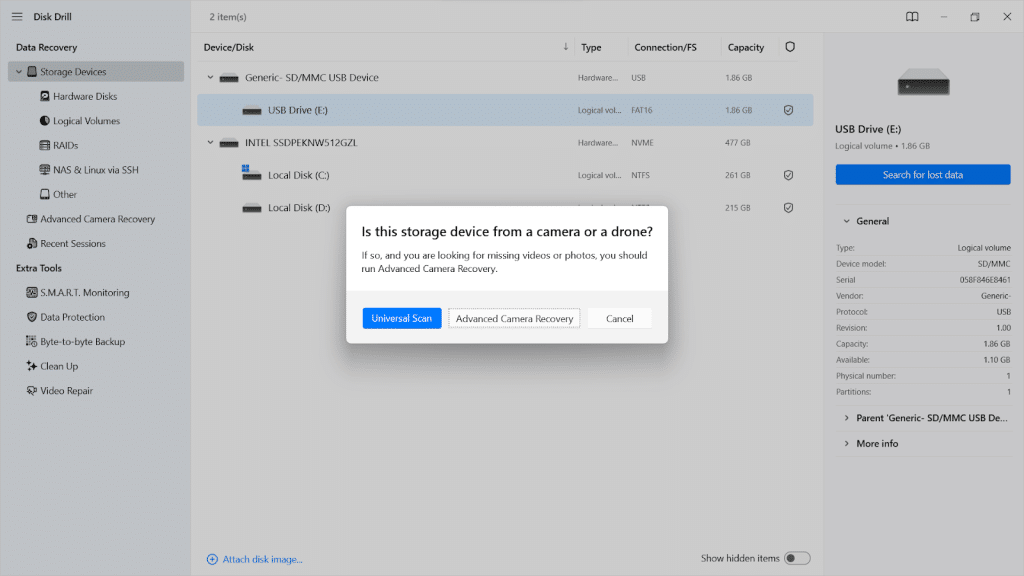This screenshot has height=576, width=1024.
Task: Click the S.M.A.R.T. Monitoring icon
Action: pyautogui.click(x=31, y=293)
